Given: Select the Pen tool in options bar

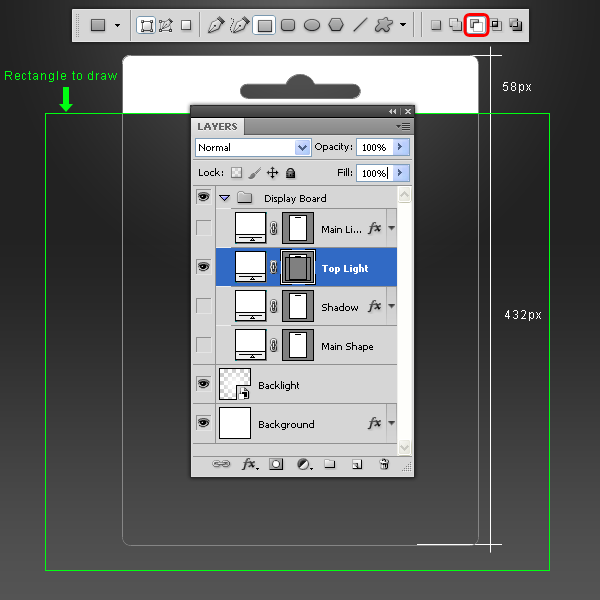Looking at the screenshot, I should 216,25.
